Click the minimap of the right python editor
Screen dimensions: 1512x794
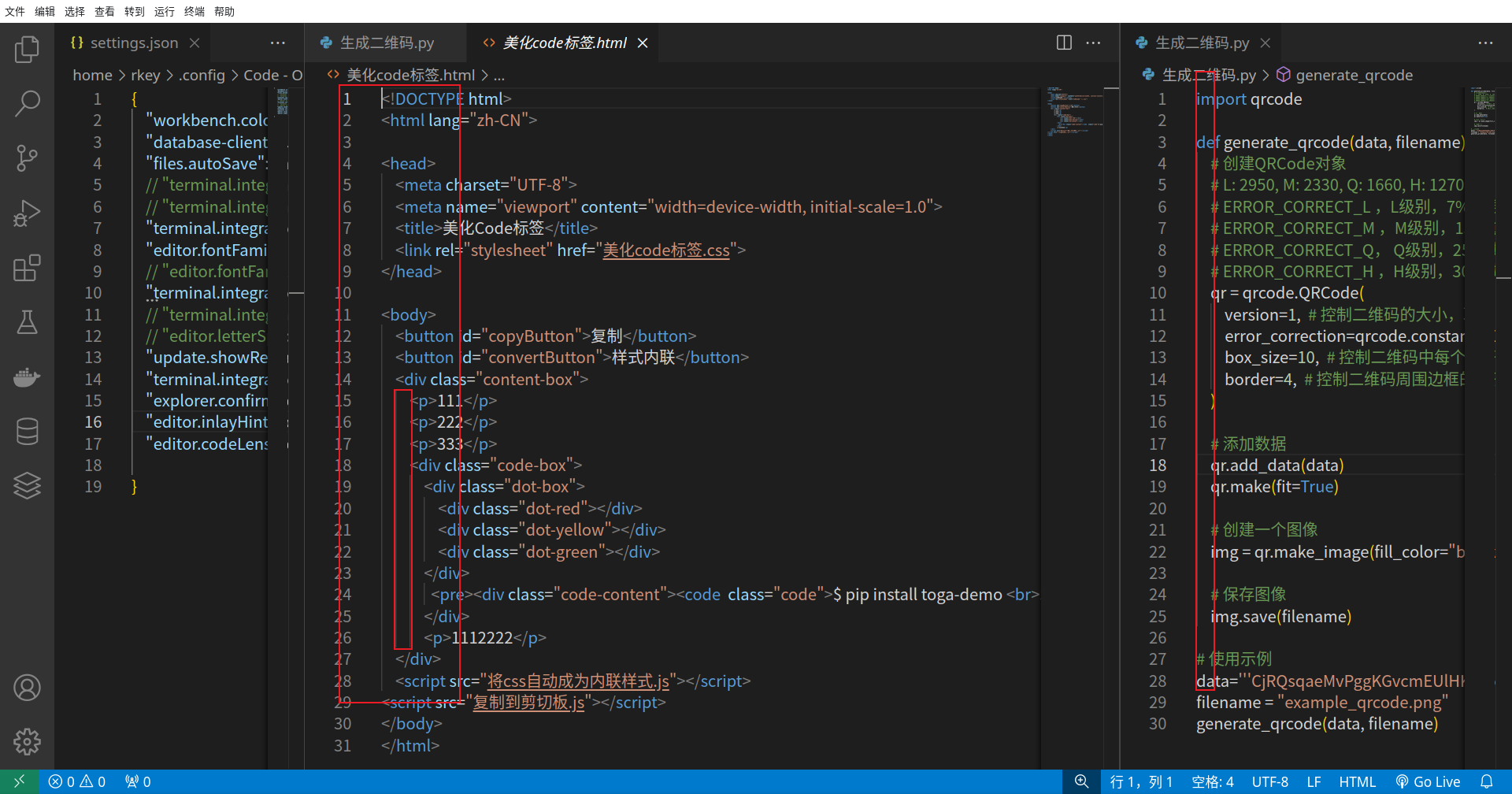(x=1484, y=111)
